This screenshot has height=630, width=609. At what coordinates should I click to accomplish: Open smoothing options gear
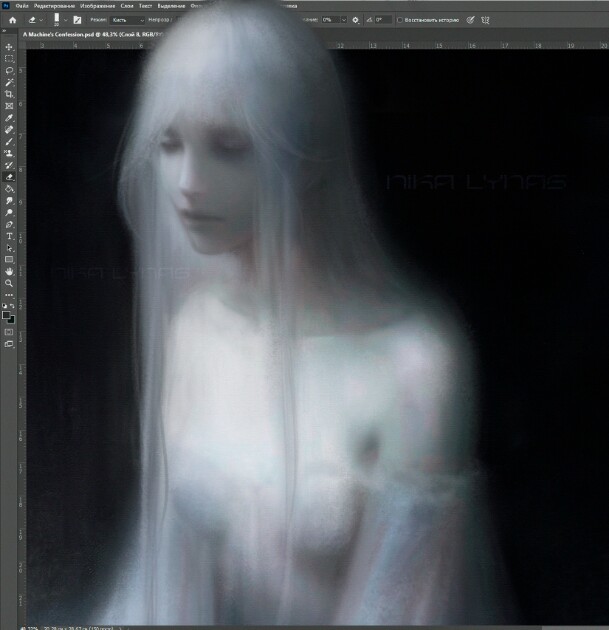point(356,20)
